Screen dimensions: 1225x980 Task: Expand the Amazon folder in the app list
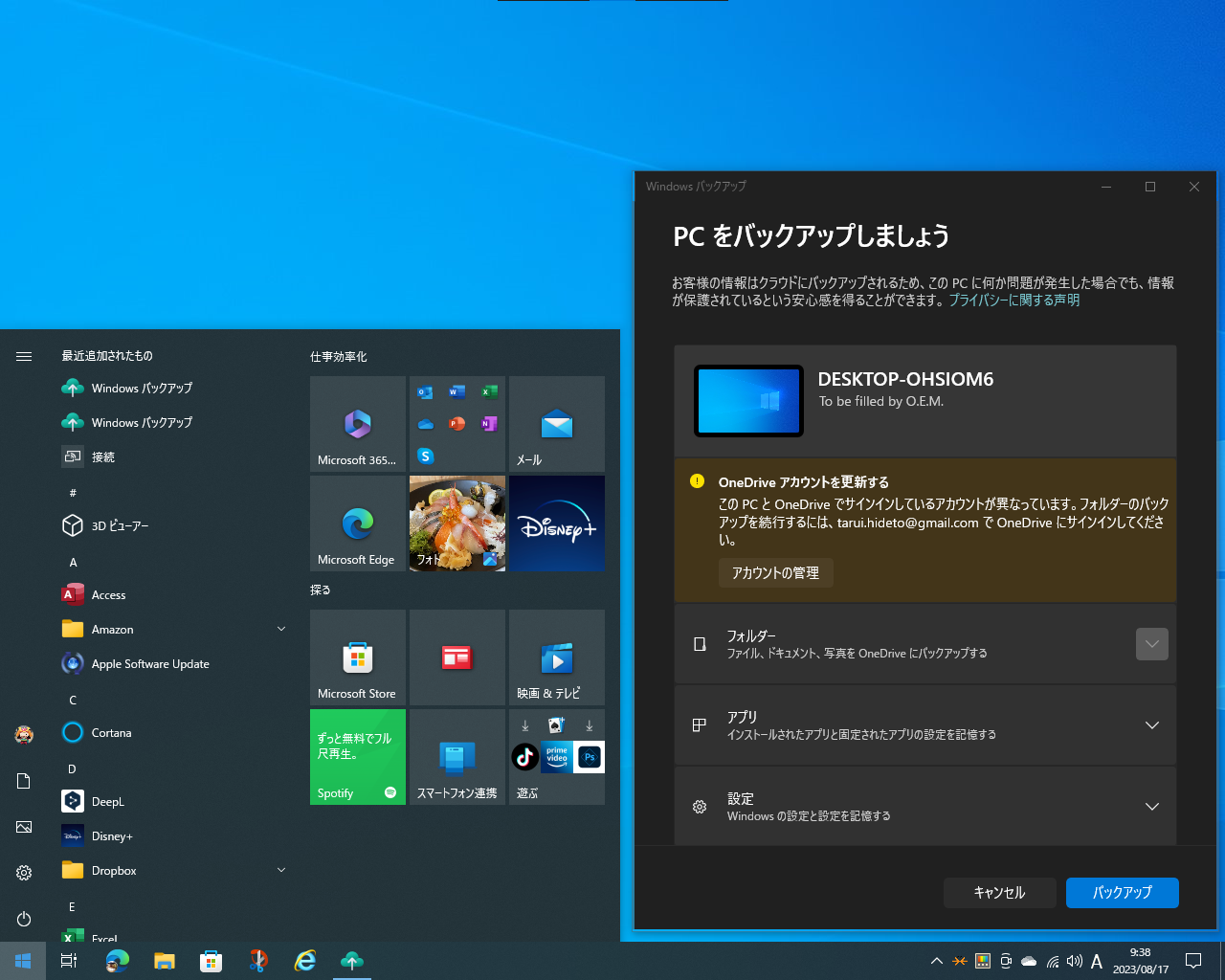pos(280,629)
